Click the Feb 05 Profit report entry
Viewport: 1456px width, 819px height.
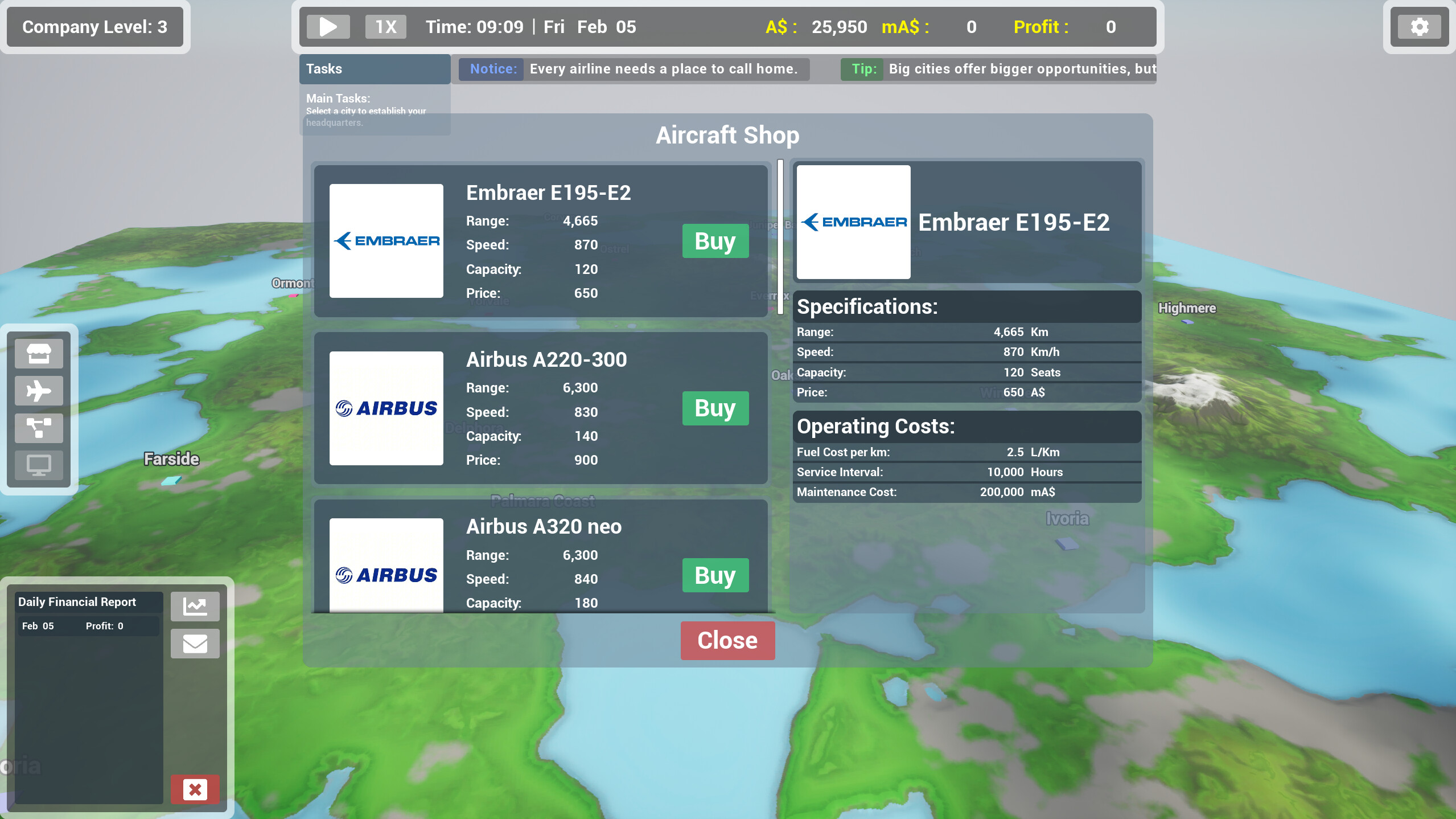pos(88,626)
